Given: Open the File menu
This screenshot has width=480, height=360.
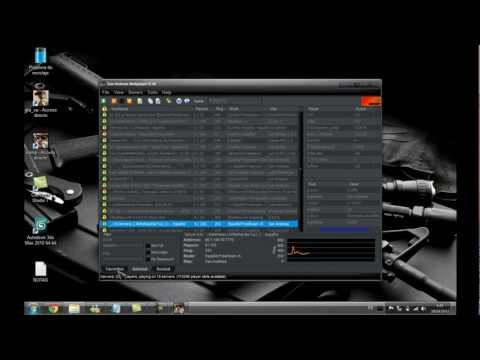Looking at the screenshot, I should pyautogui.click(x=106, y=92).
